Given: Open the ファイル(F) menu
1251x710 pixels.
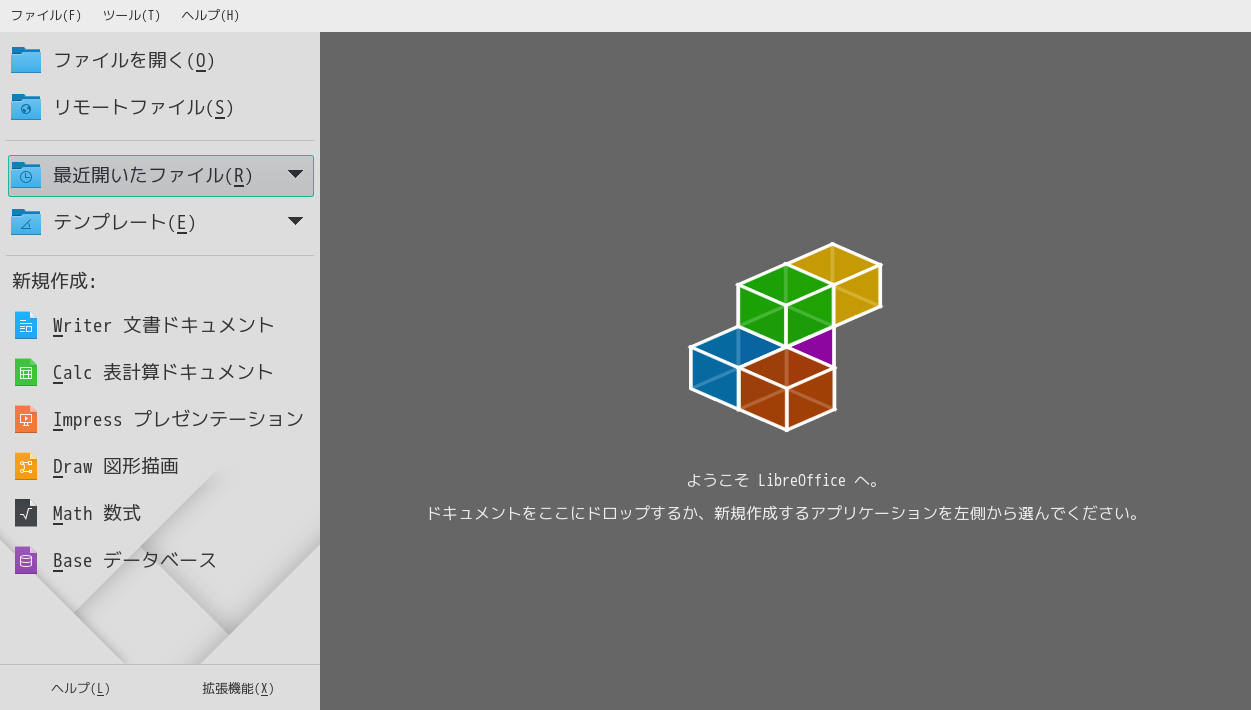Looking at the screenshot, I should tap(46, 15).
